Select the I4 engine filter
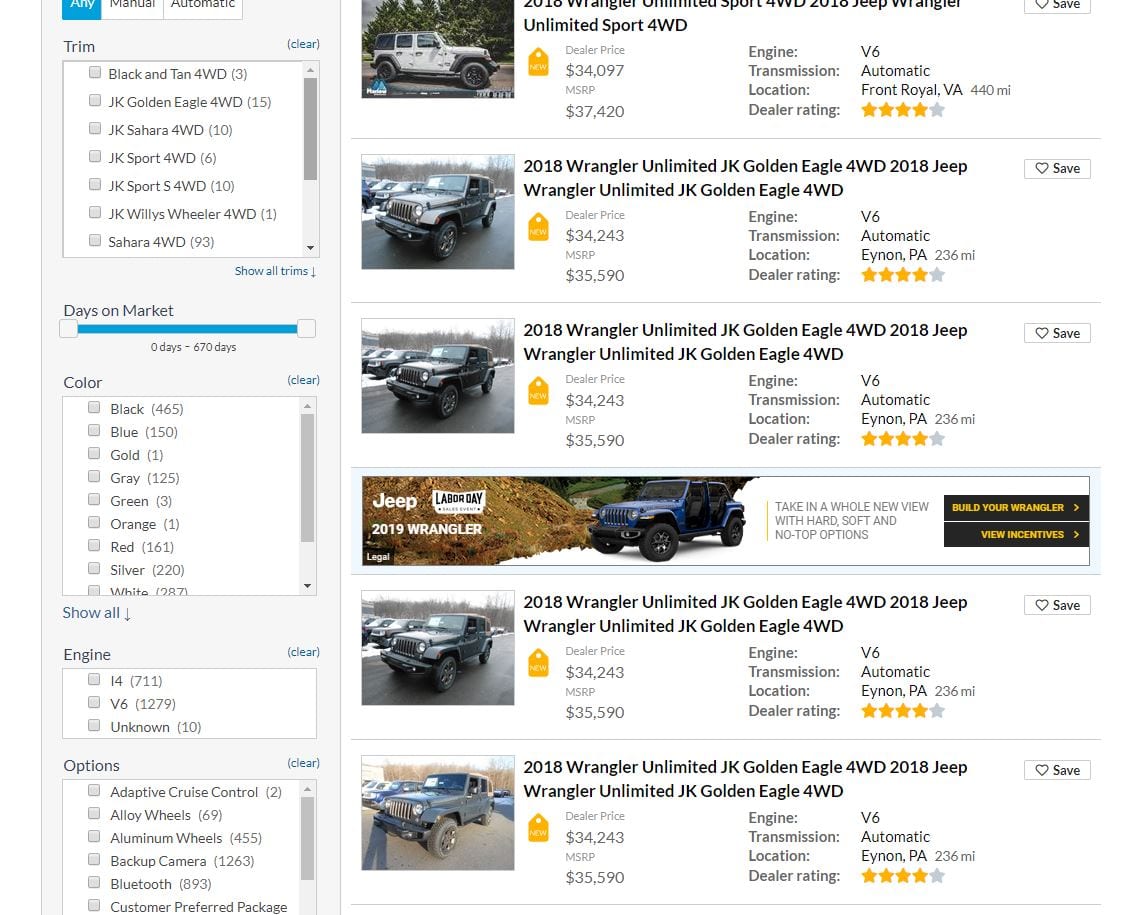This screenshot has width=1124, height=915. 94,679
